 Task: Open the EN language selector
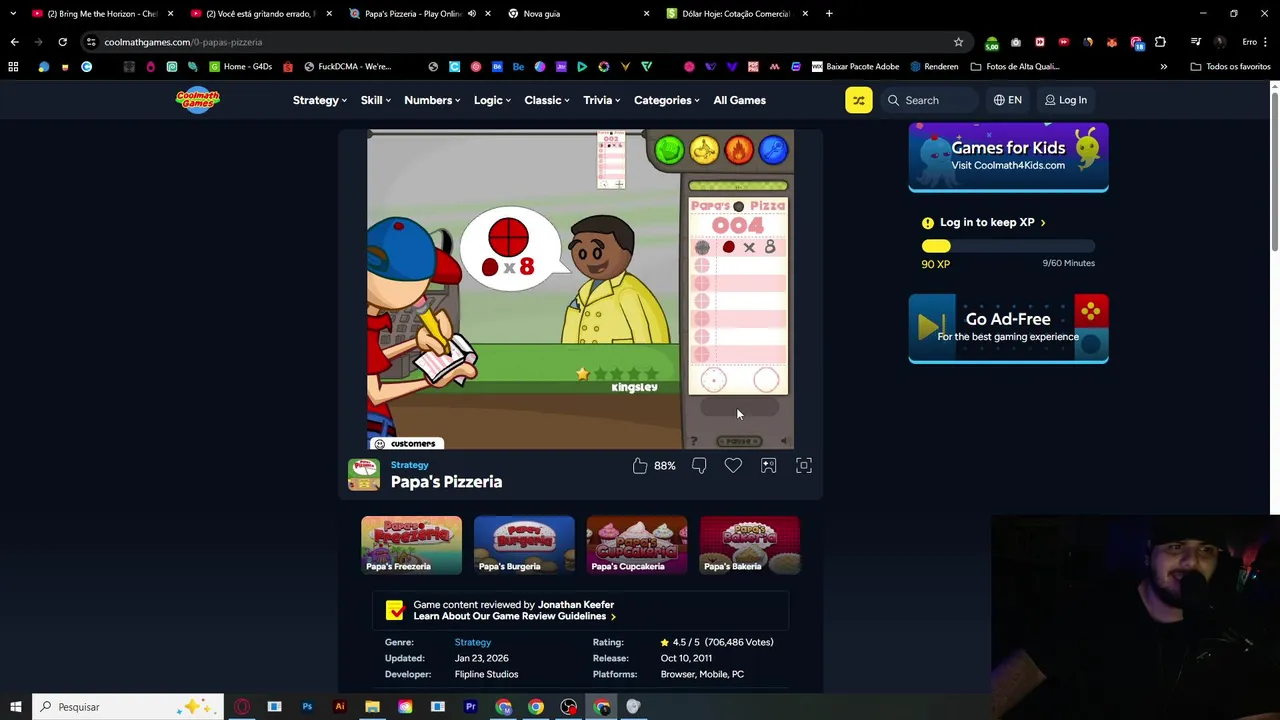tap(1008, 100)
